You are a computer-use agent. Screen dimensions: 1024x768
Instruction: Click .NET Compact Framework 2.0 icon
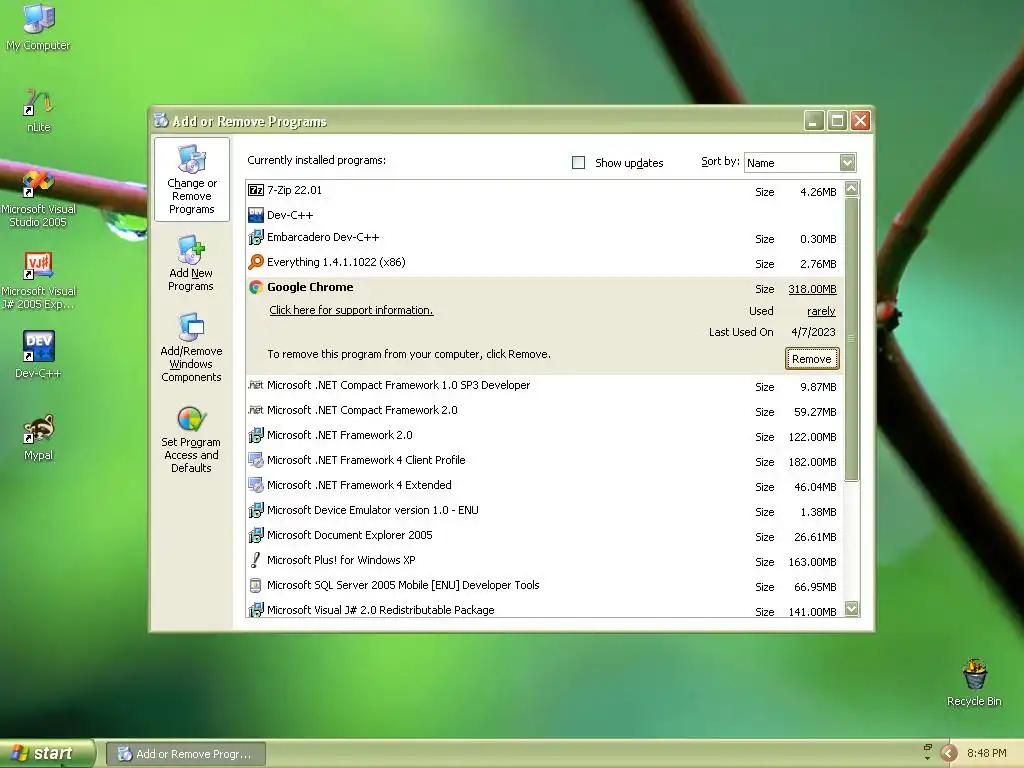(256, 410)
